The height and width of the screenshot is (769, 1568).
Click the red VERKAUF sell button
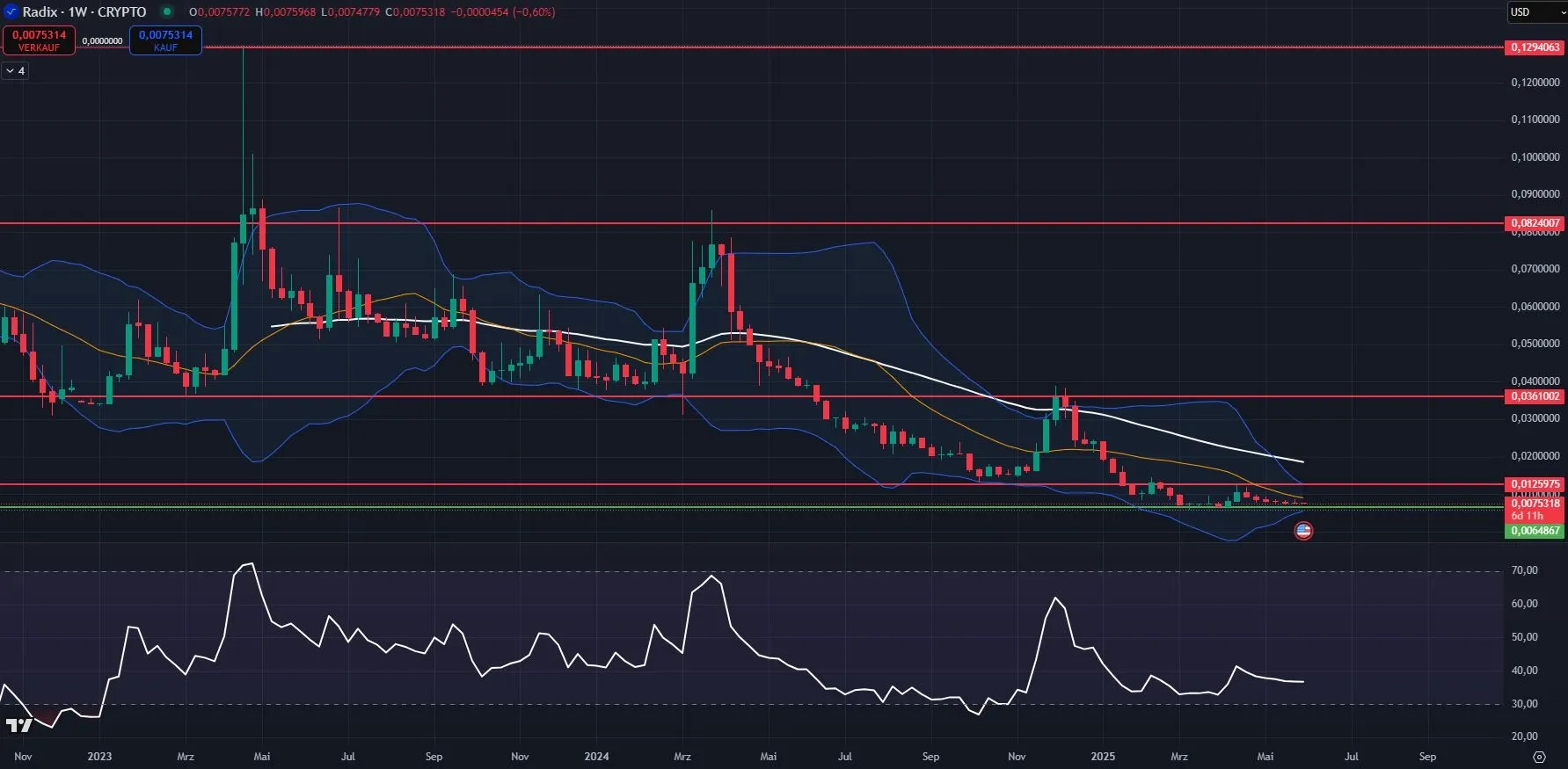click(x=39, y=40)
